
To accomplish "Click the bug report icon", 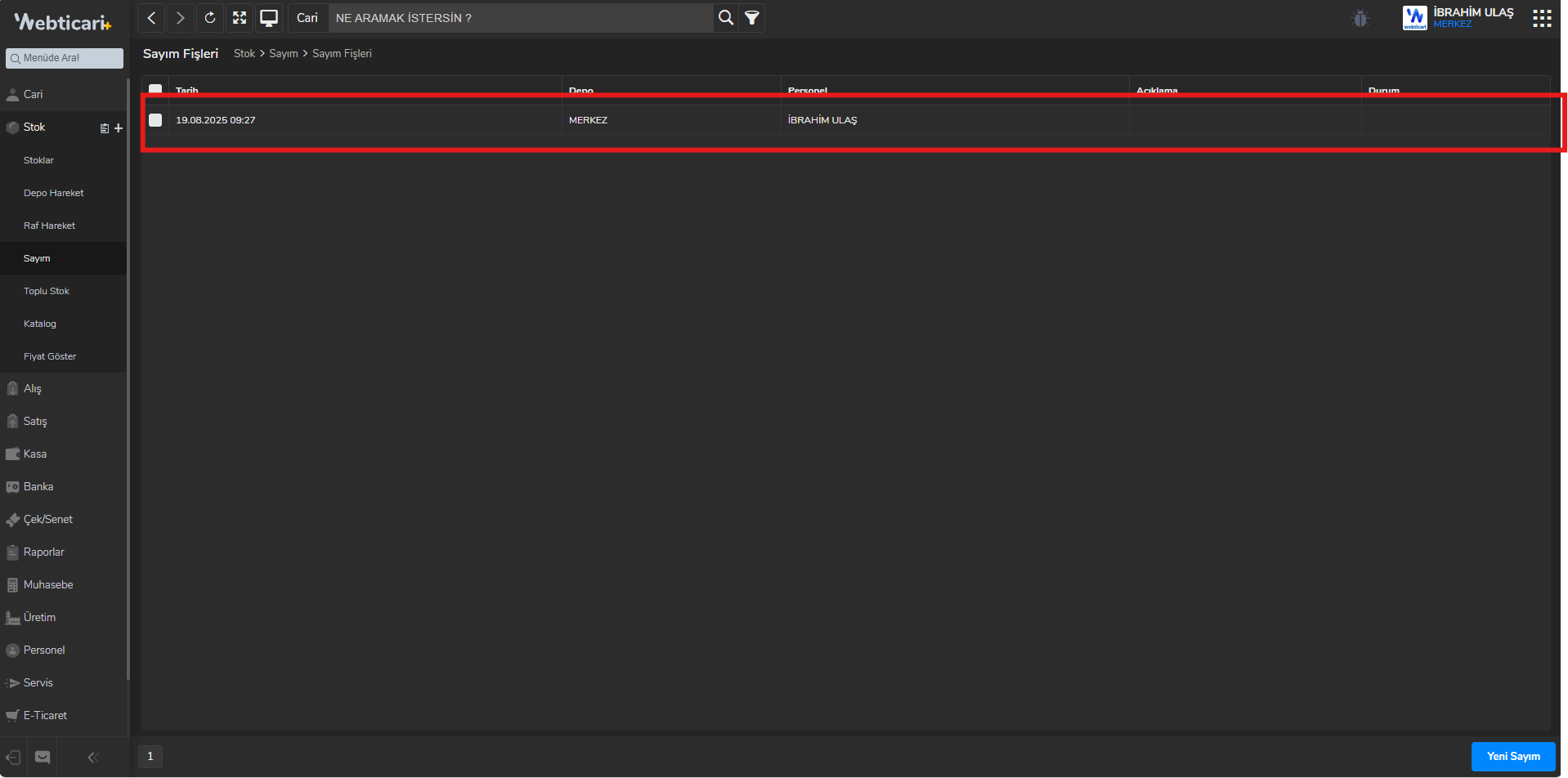I will point(1360,18).
